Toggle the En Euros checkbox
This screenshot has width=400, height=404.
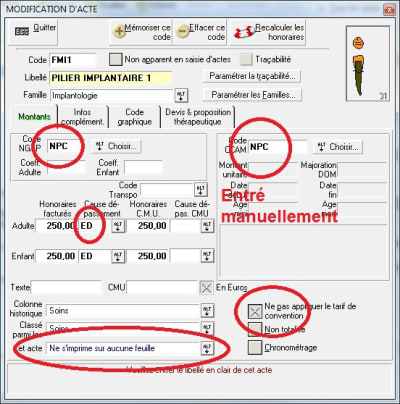click(x=206, y=287)
